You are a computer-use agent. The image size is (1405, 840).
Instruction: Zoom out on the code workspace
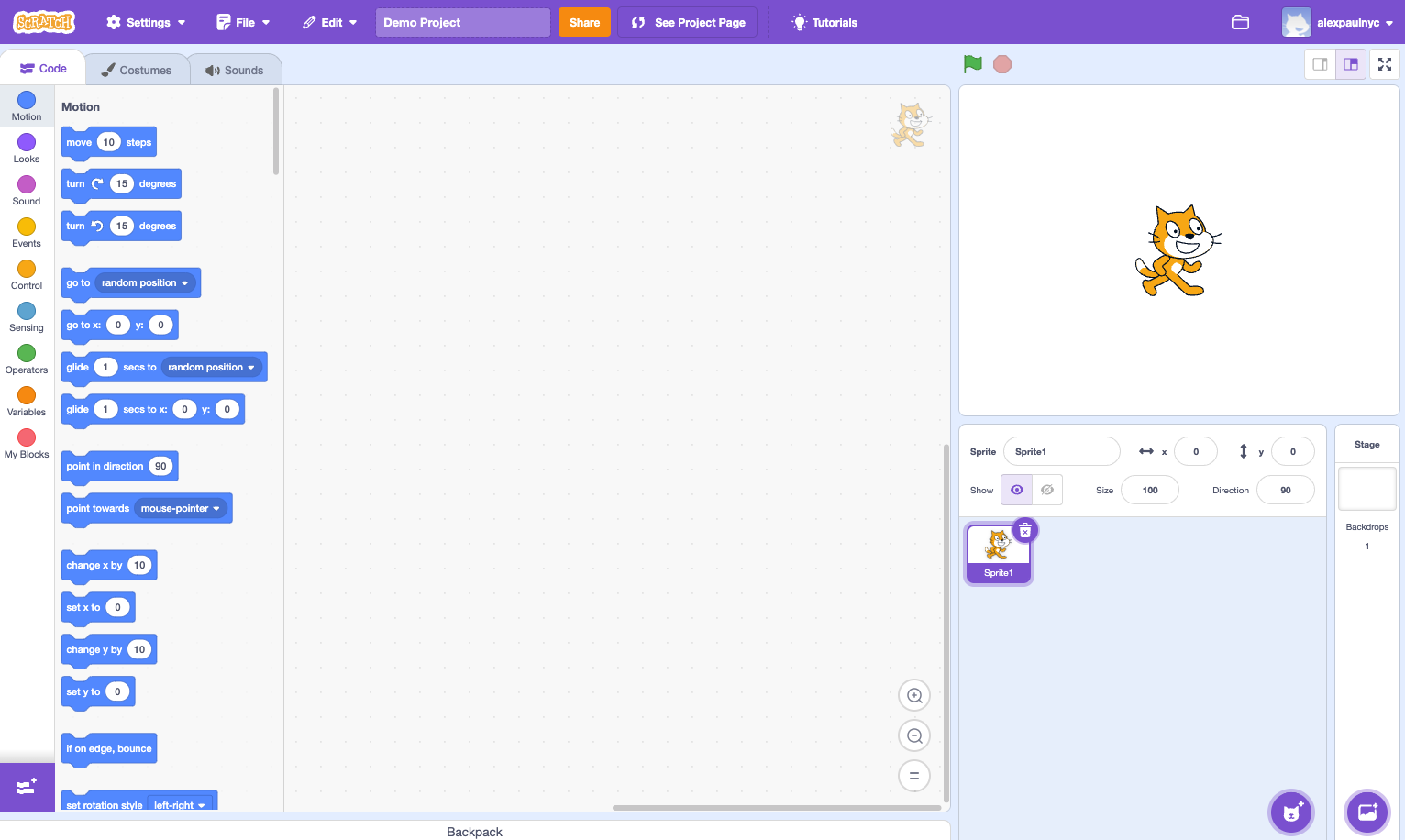[x=913, y=735]
